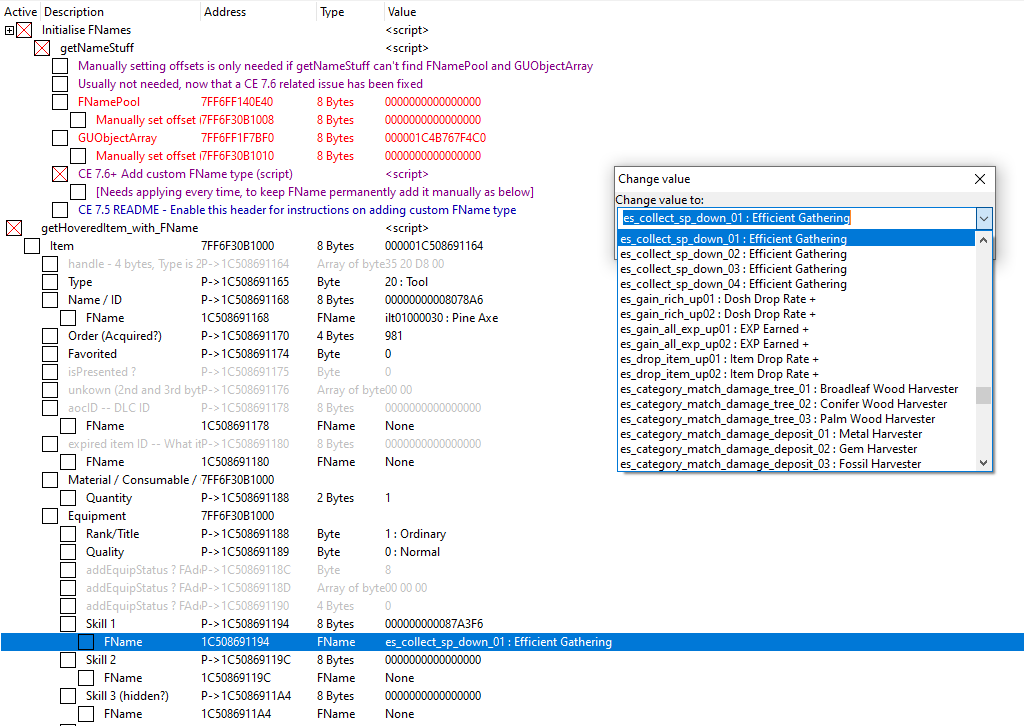Choose Fossil Harvester option
This screenshot has height=726, width=1024.
pyautogui.click(x=797, y=464)
